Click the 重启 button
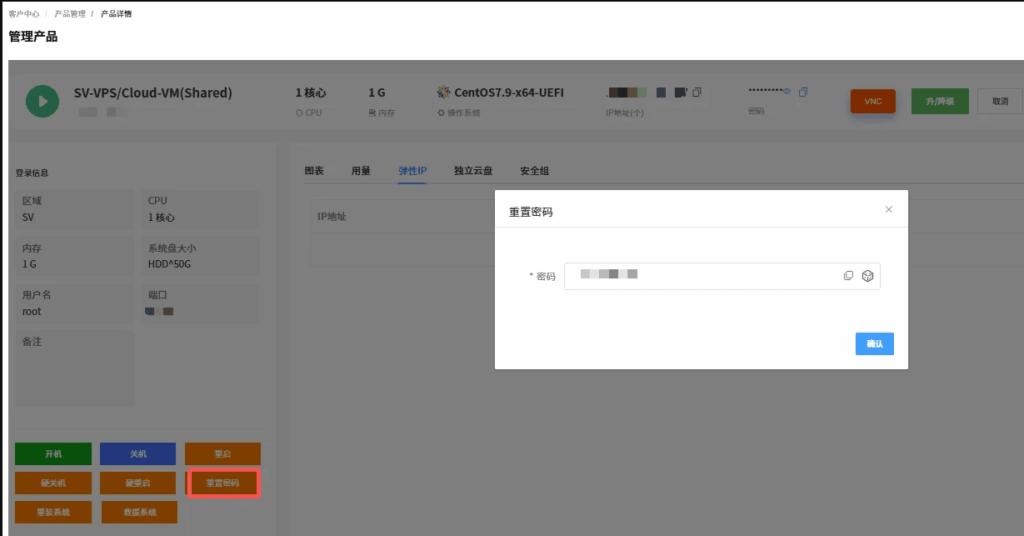The image size is (1024, 536). coord(223,454)
